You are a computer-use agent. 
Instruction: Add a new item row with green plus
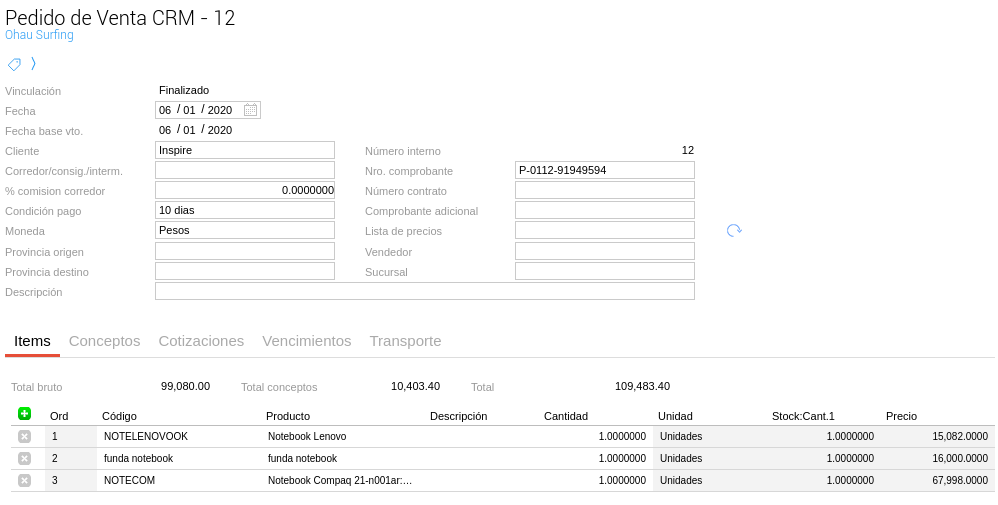click(24, 414)
